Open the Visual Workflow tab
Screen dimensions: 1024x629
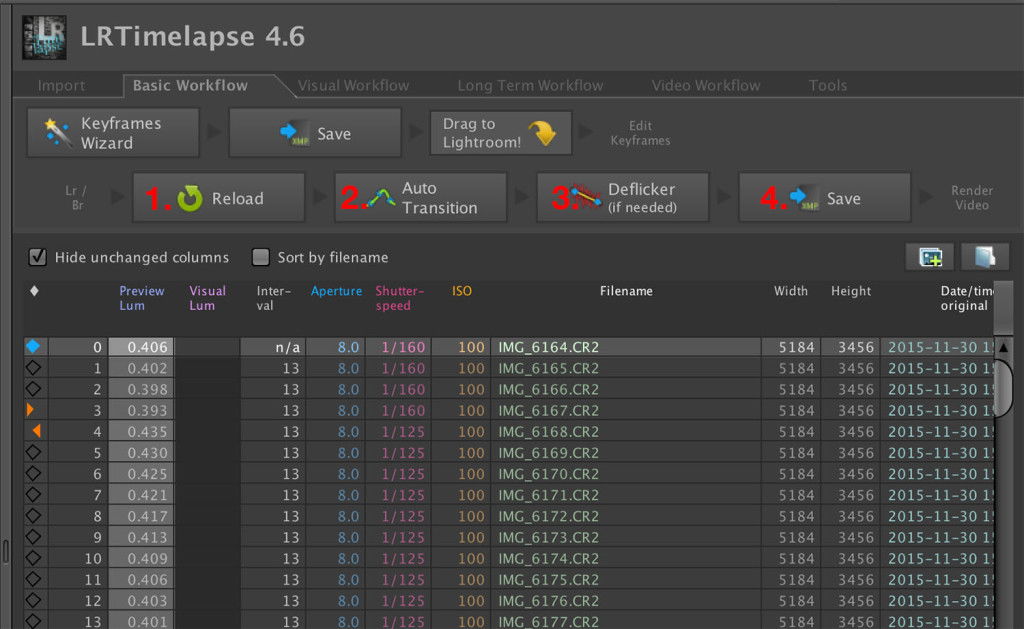353,86
